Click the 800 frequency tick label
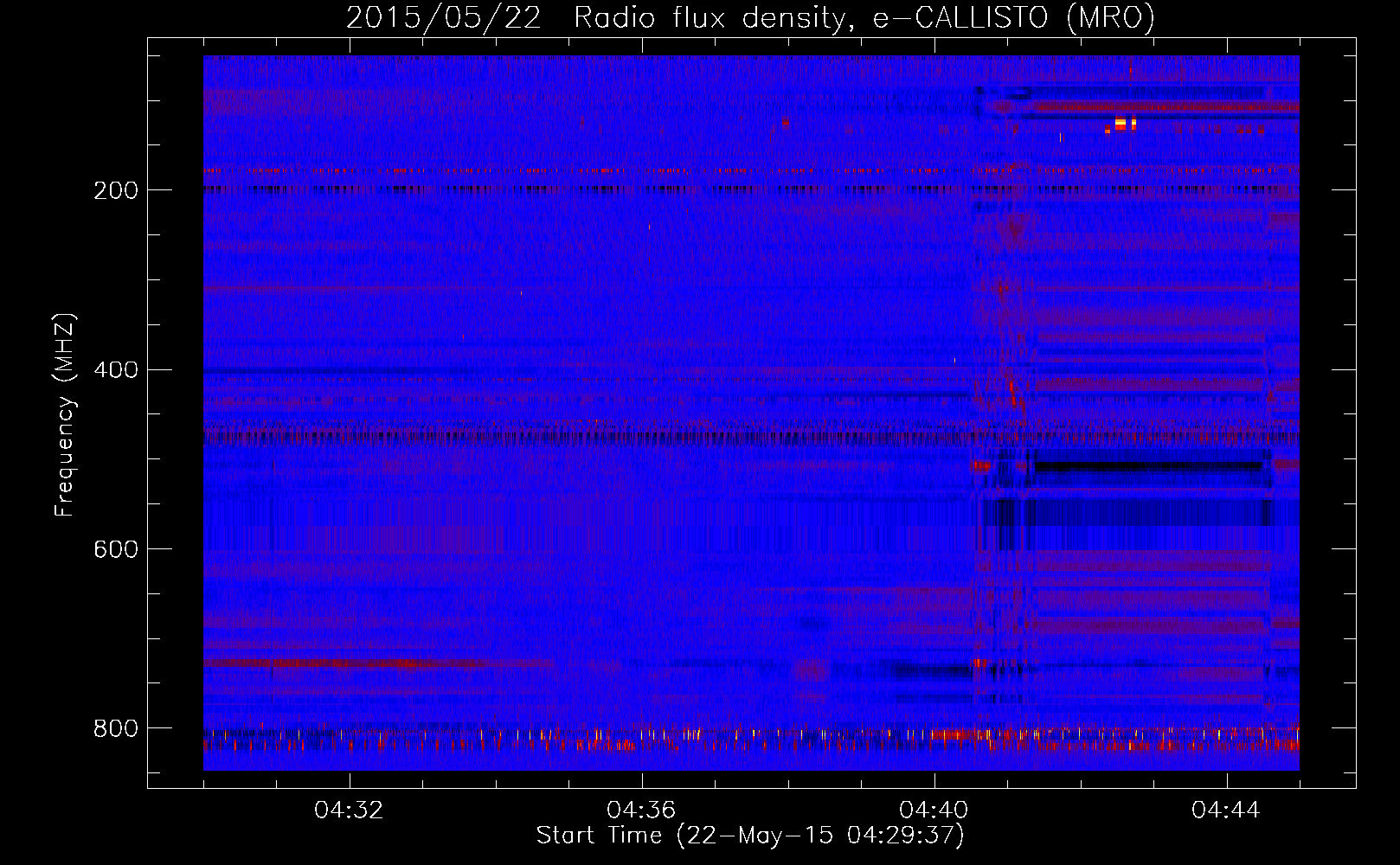 coord(116,729)
